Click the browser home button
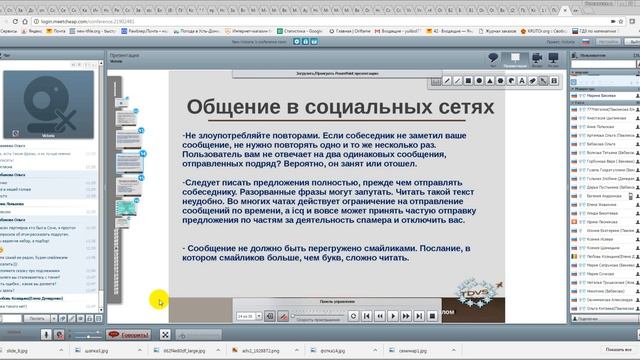This screenshot has width=640, height=360. (x=25, y=21)
